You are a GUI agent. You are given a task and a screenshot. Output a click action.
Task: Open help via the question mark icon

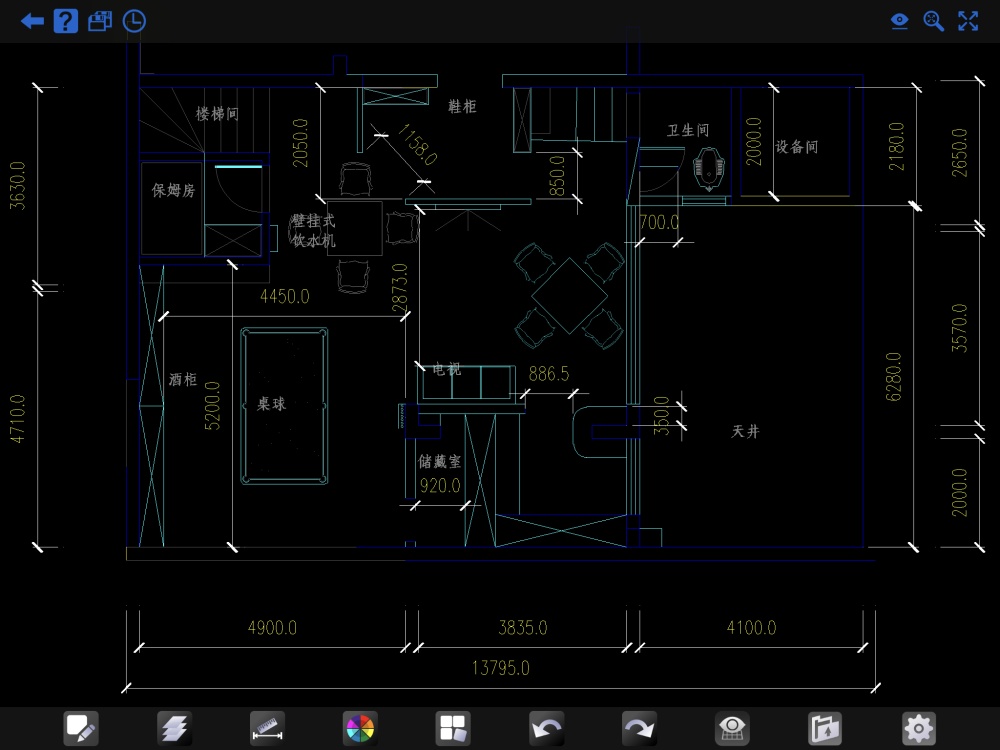tap(65, 21)
